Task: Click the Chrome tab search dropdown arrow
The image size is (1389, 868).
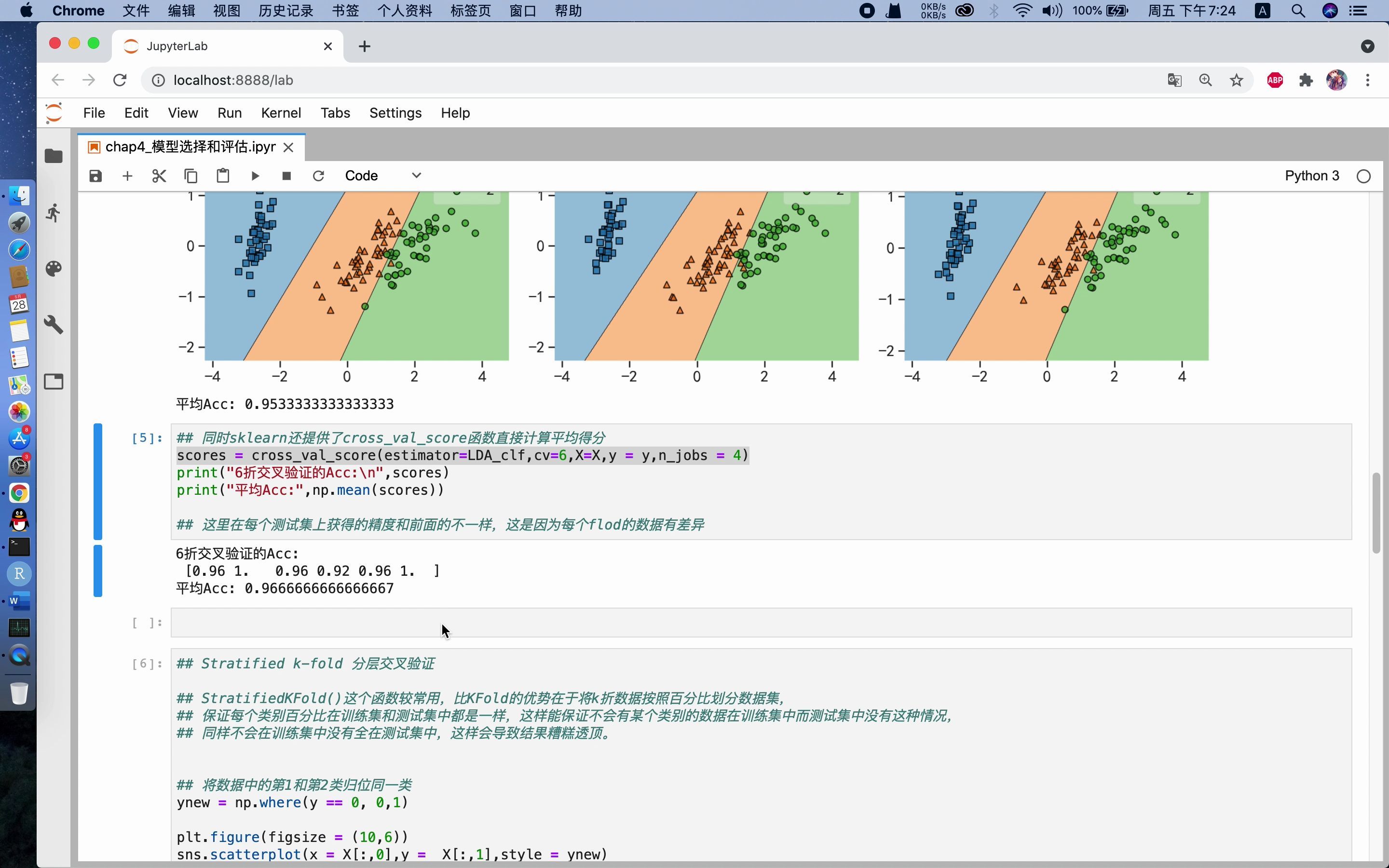Action: point(1367,46)
